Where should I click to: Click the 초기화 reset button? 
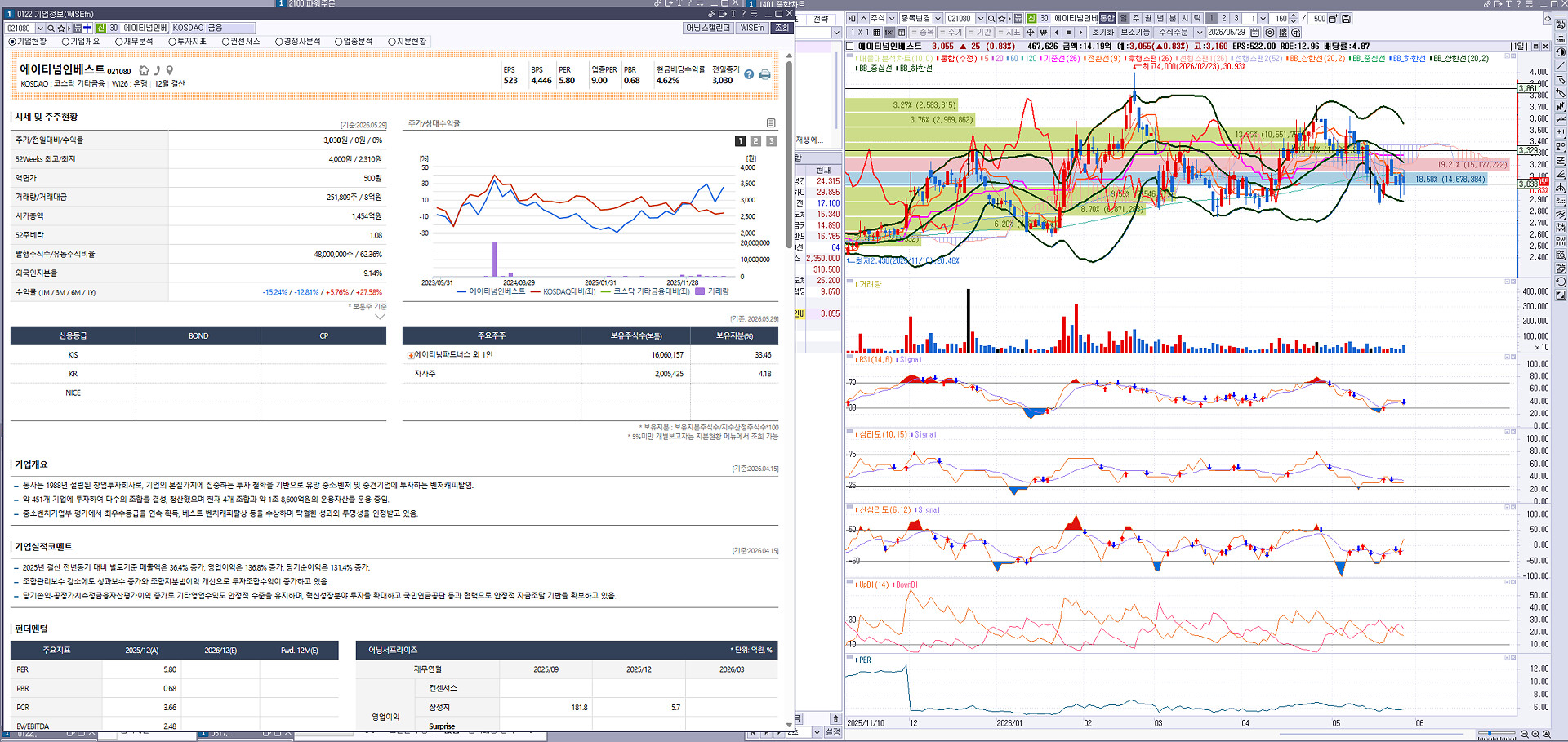(x=1102, y=33)
